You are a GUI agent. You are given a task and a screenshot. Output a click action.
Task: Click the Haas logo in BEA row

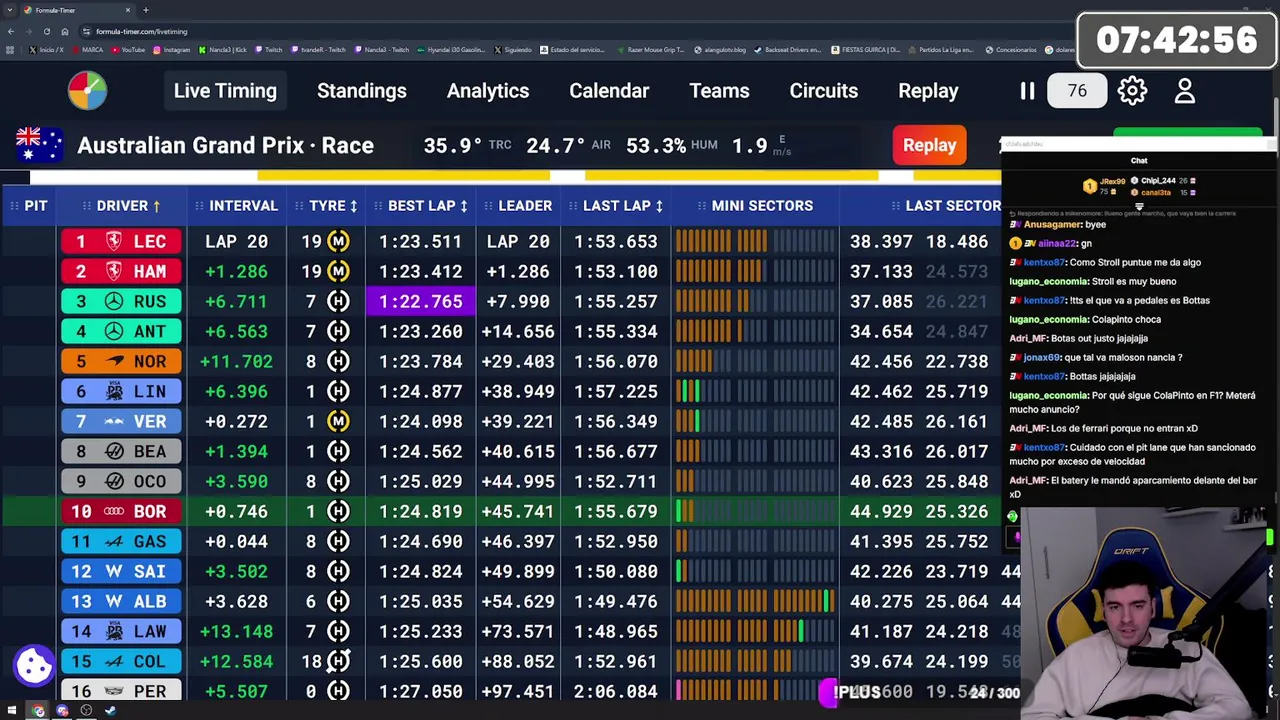[x=114, y=451]
